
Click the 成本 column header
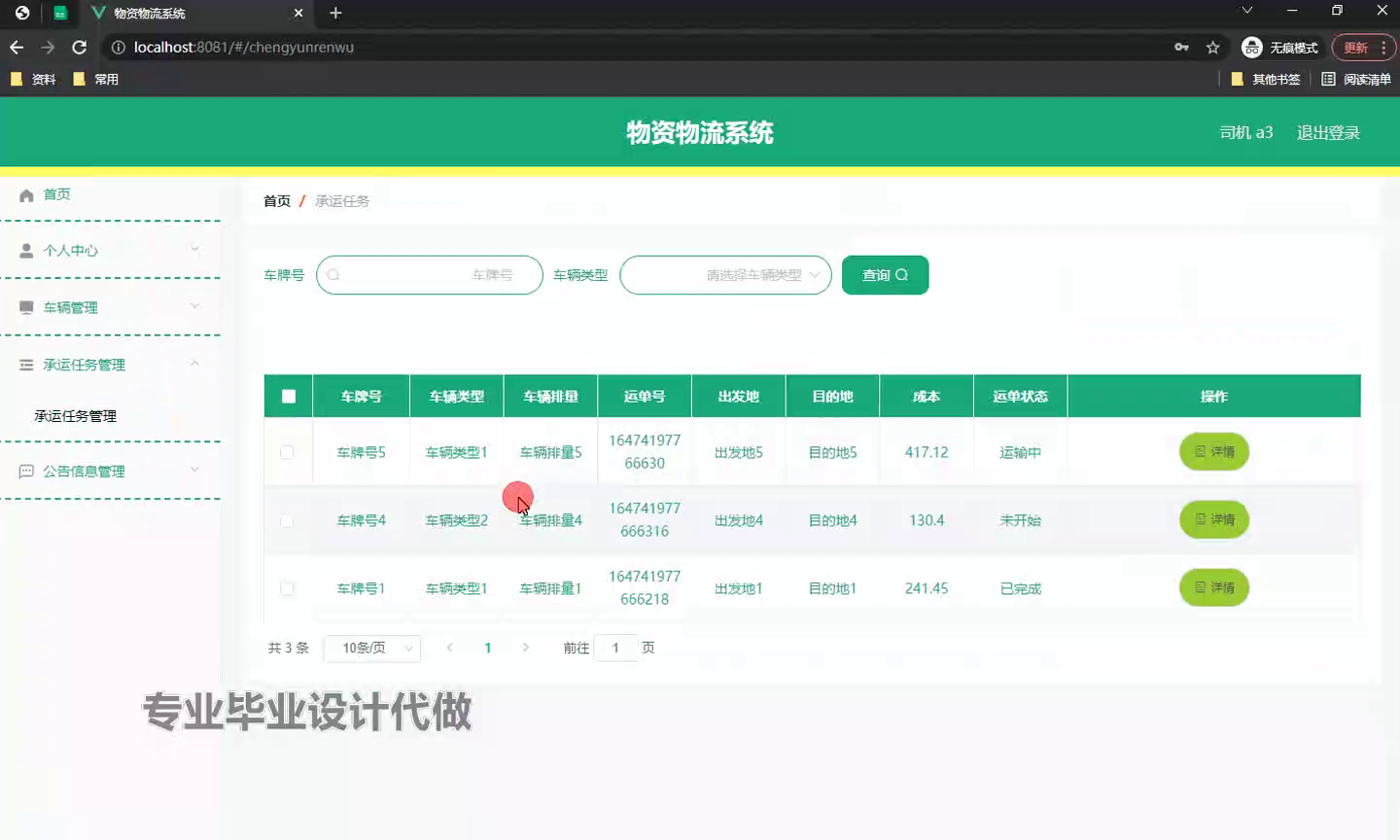tap(927, 397)
